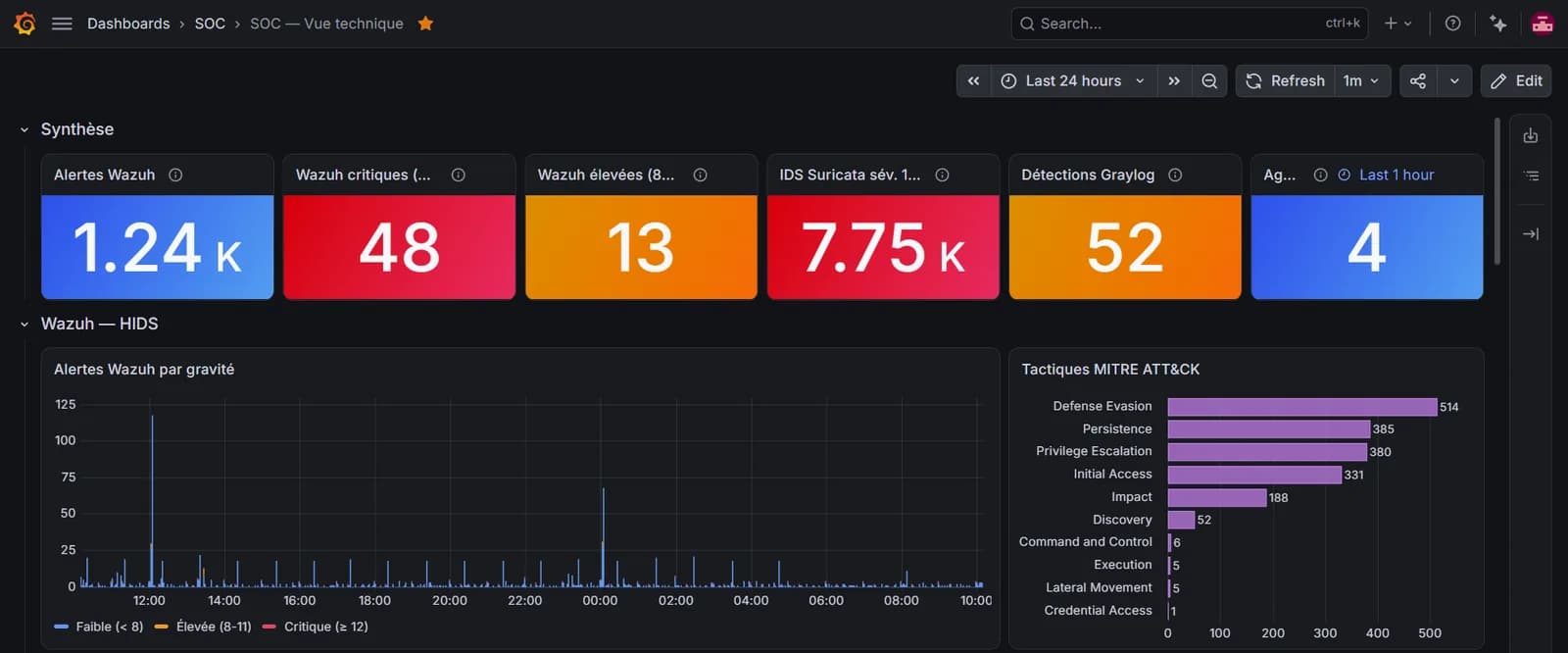Image resolution: width=1568 pixels, height=653 pixels.
Task: Click the Command and Control label
Action: (1085, 541)
